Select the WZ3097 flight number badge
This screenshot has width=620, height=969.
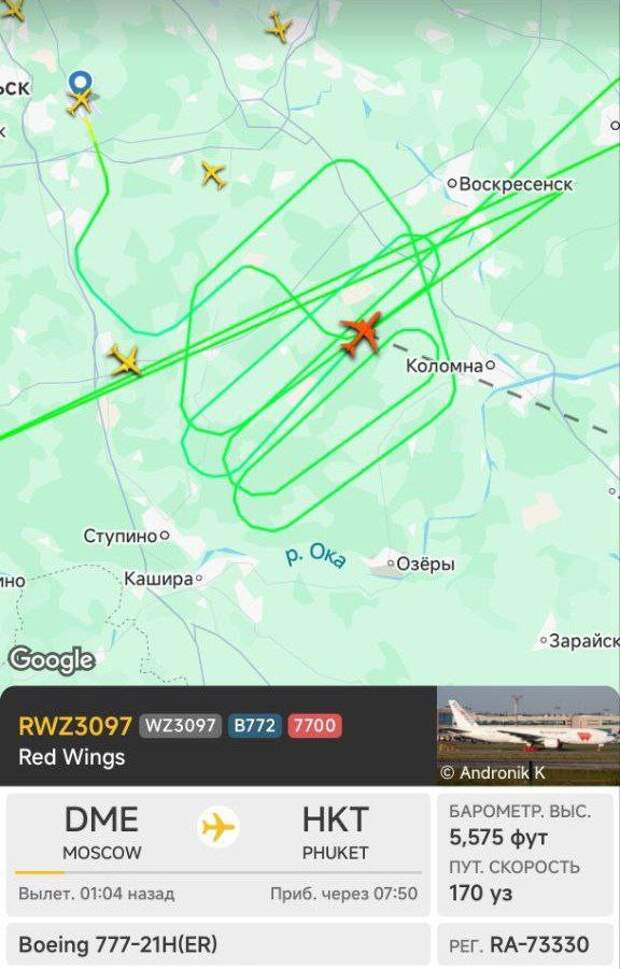[180, 726]
